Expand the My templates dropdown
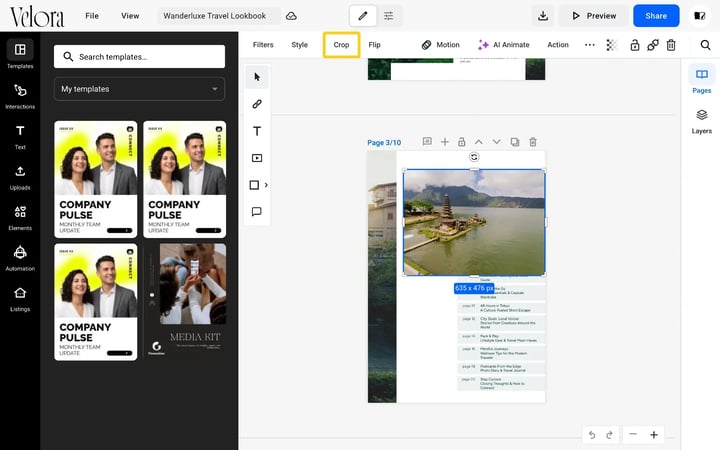The image size is (720, 450). (x=139, y=89)
